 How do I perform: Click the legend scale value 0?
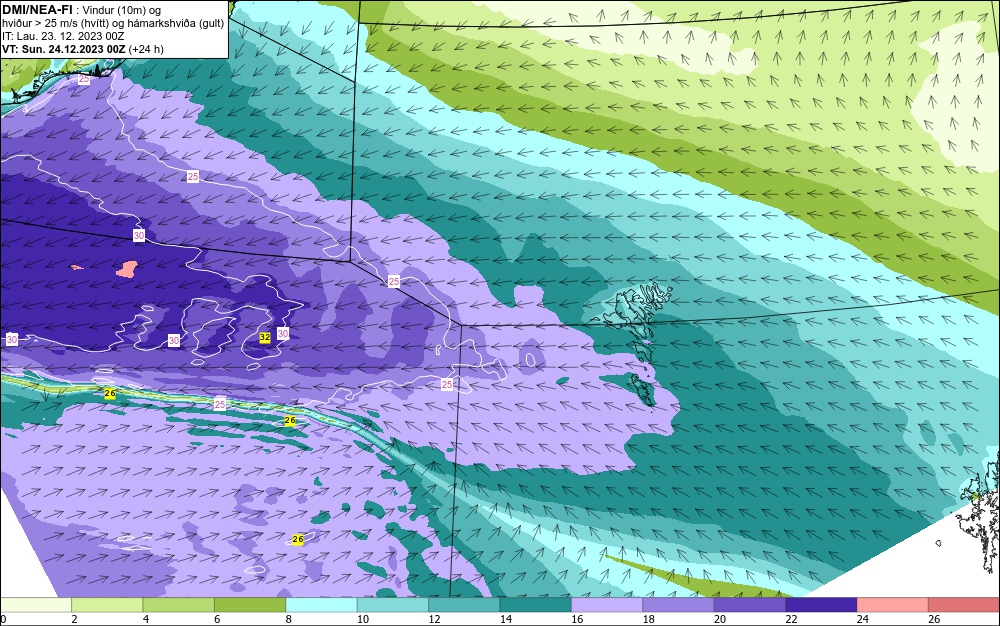point(3,619)
